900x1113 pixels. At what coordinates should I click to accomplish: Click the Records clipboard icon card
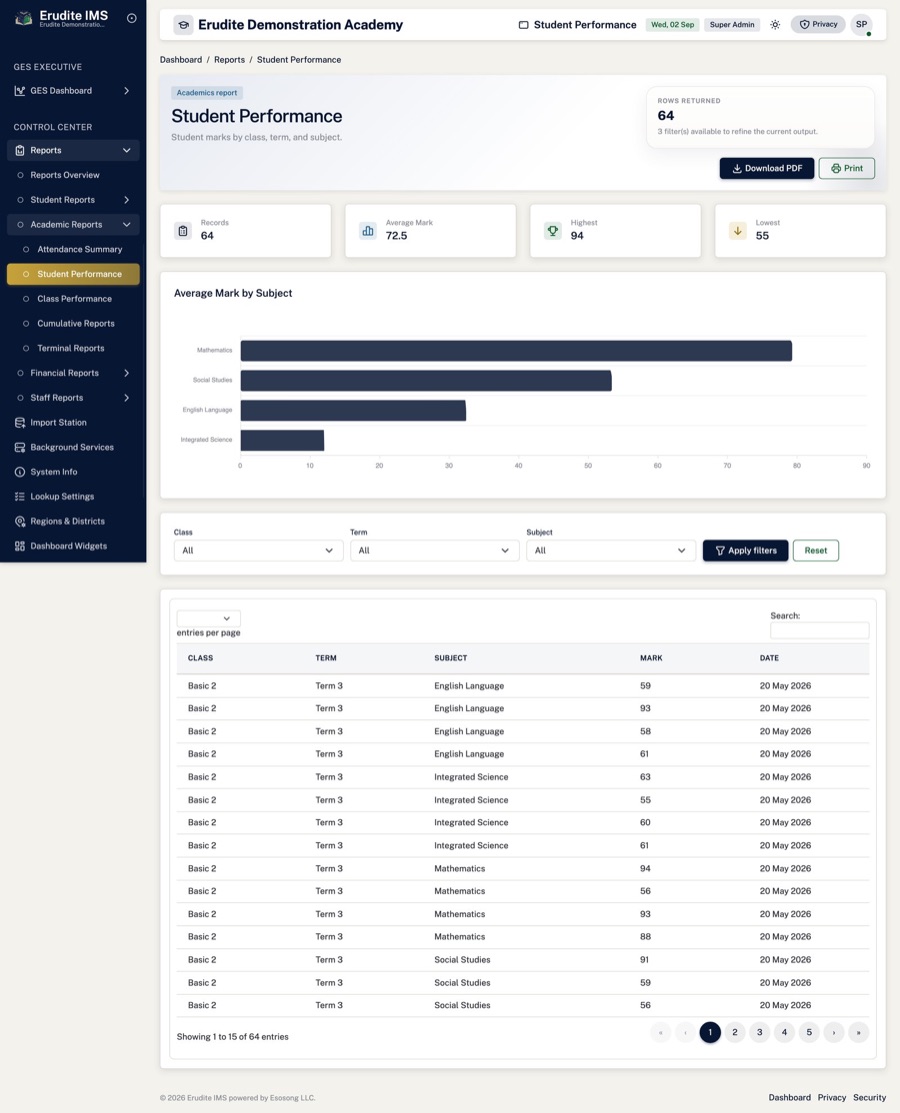[x=183, y=231]
